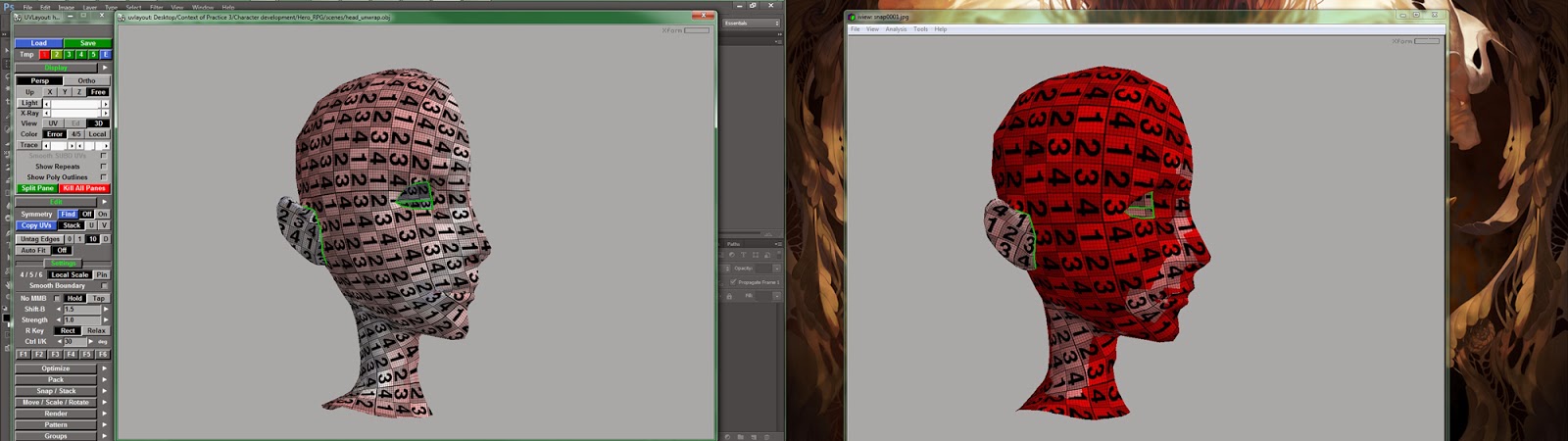
Task: Toggle Smooth Boundary checkbox
Action: coord(104,286)
